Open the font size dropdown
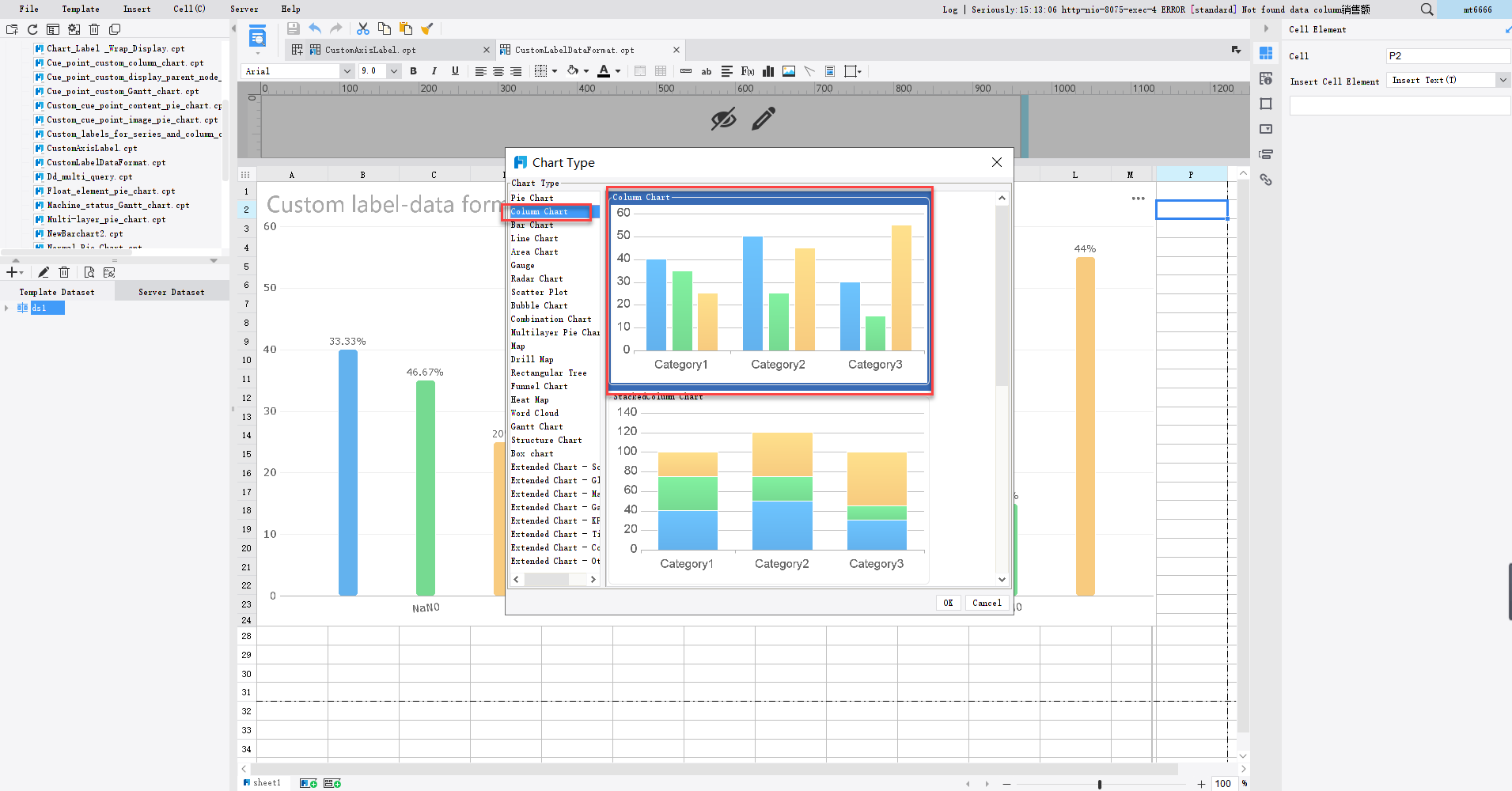The height and width of the screenshot is (791, 1512). click(393, 70)
